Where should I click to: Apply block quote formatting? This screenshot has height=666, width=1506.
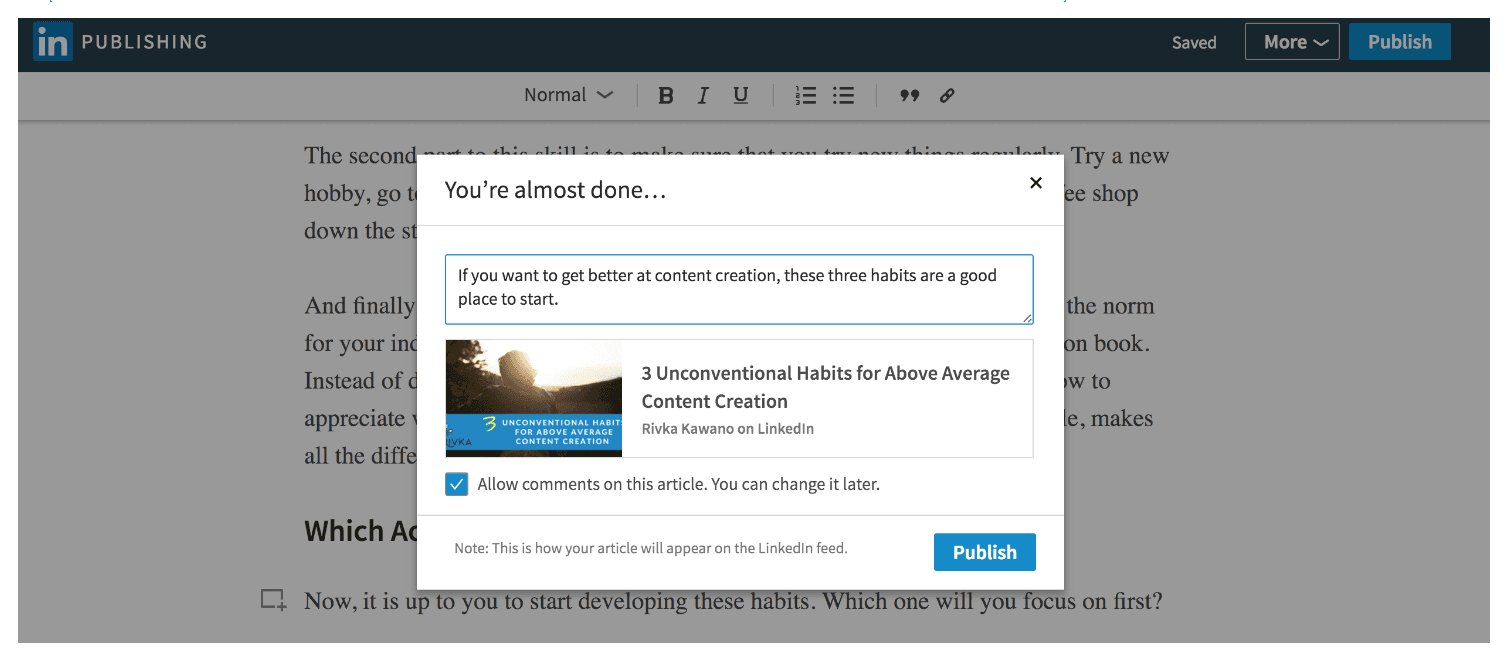click(909, 96)
